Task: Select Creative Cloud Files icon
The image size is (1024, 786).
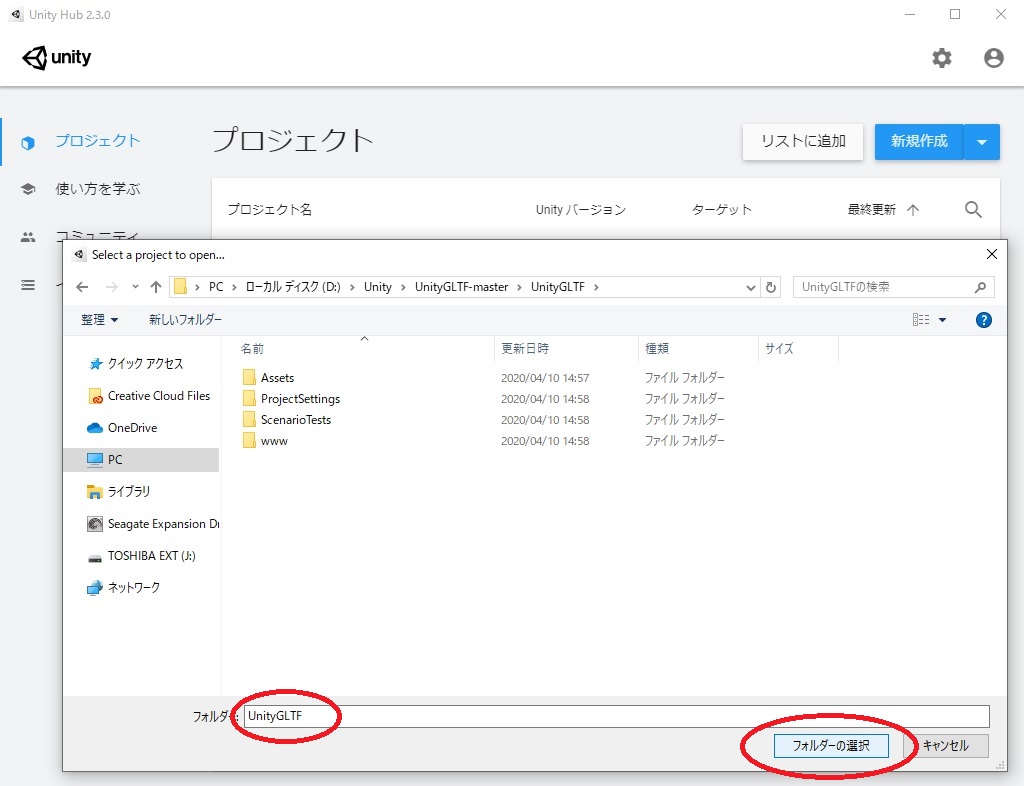Action: pos(95,396)
